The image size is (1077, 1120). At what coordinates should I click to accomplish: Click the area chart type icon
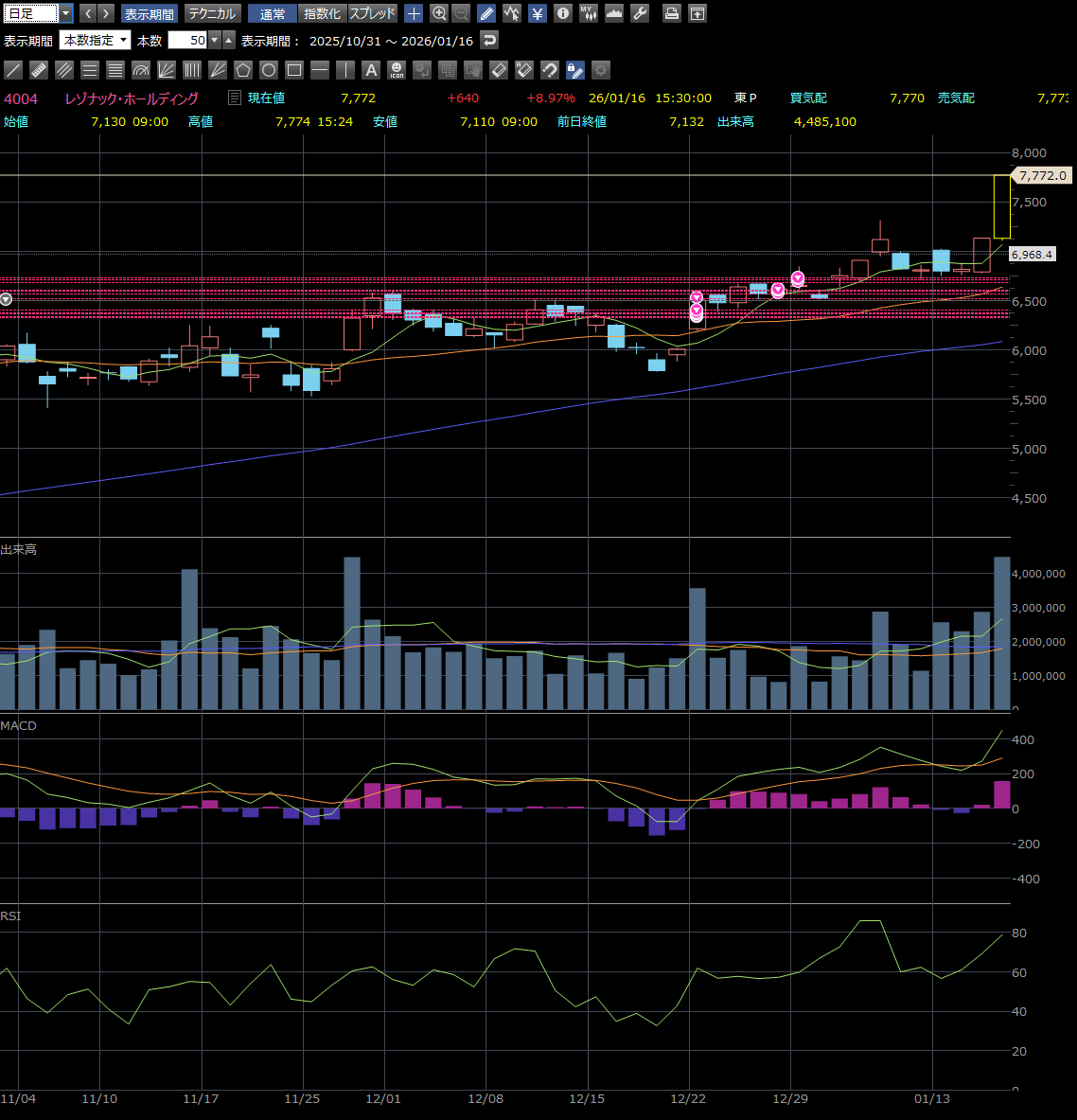point(614,13)
